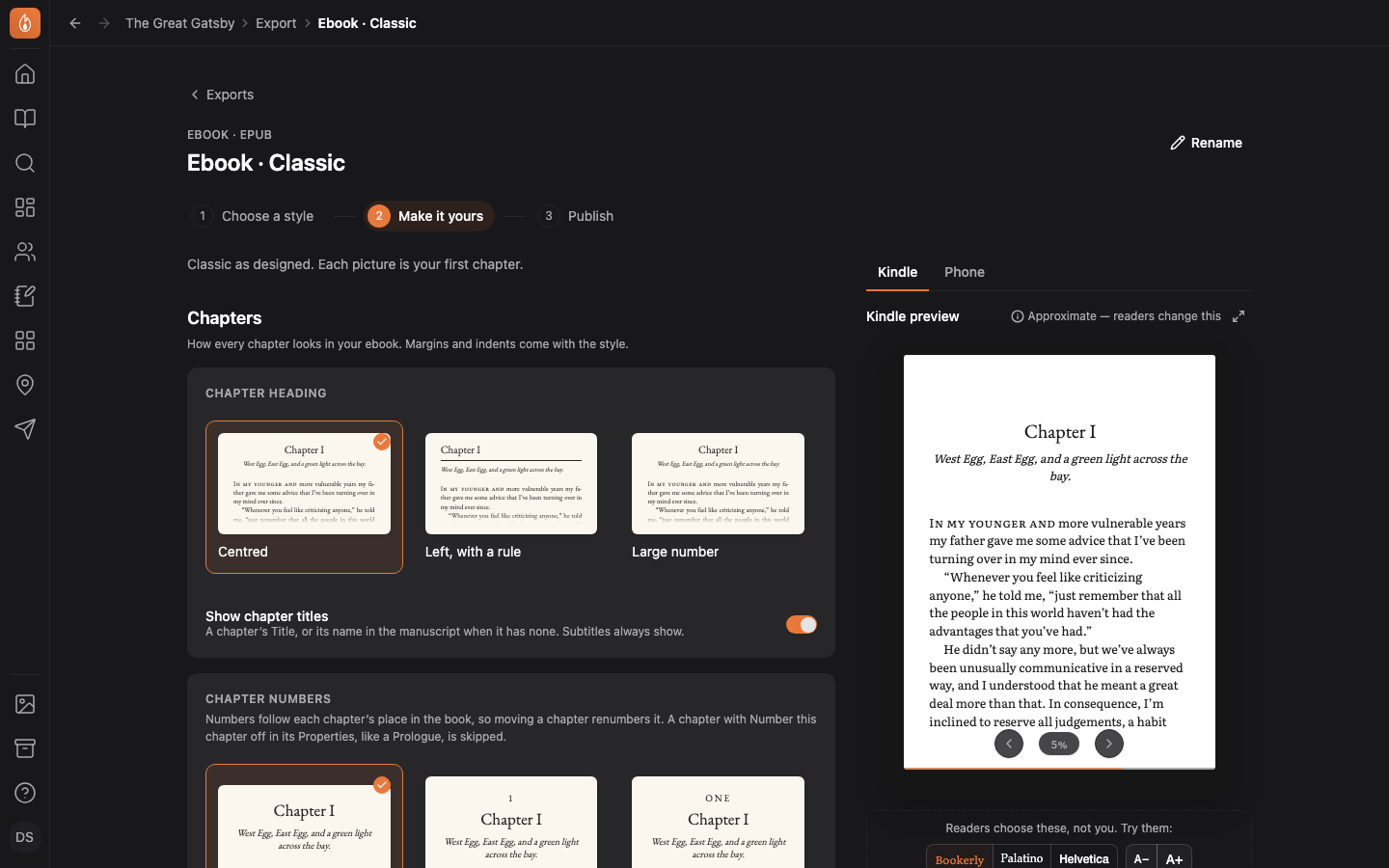
Task: Open the book icon in the sidebar
Action: click(25, 119)
